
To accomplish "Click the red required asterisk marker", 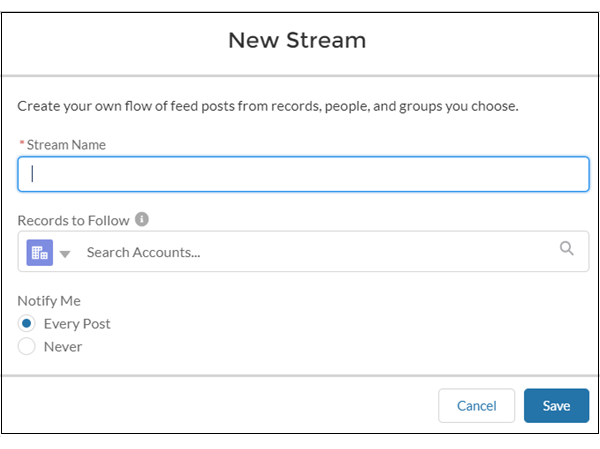I will [x=22, y=142].
